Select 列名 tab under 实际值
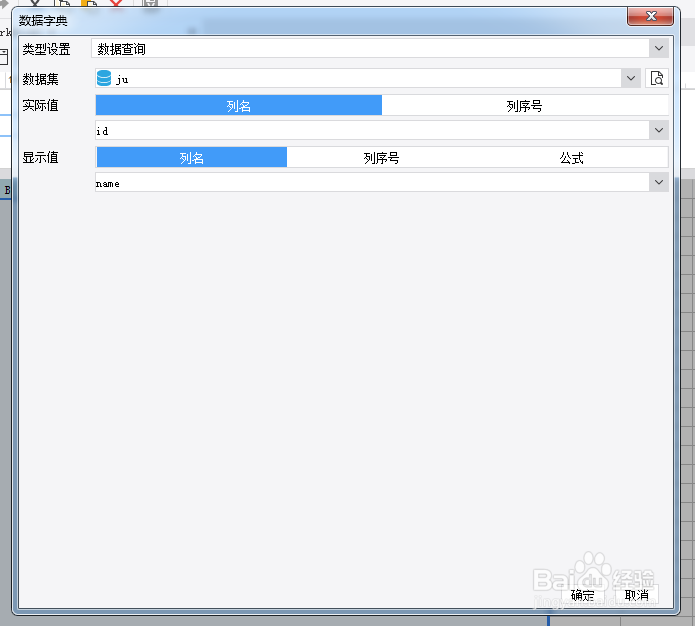This screenshot has width=695, height=626. click(239, 106)
